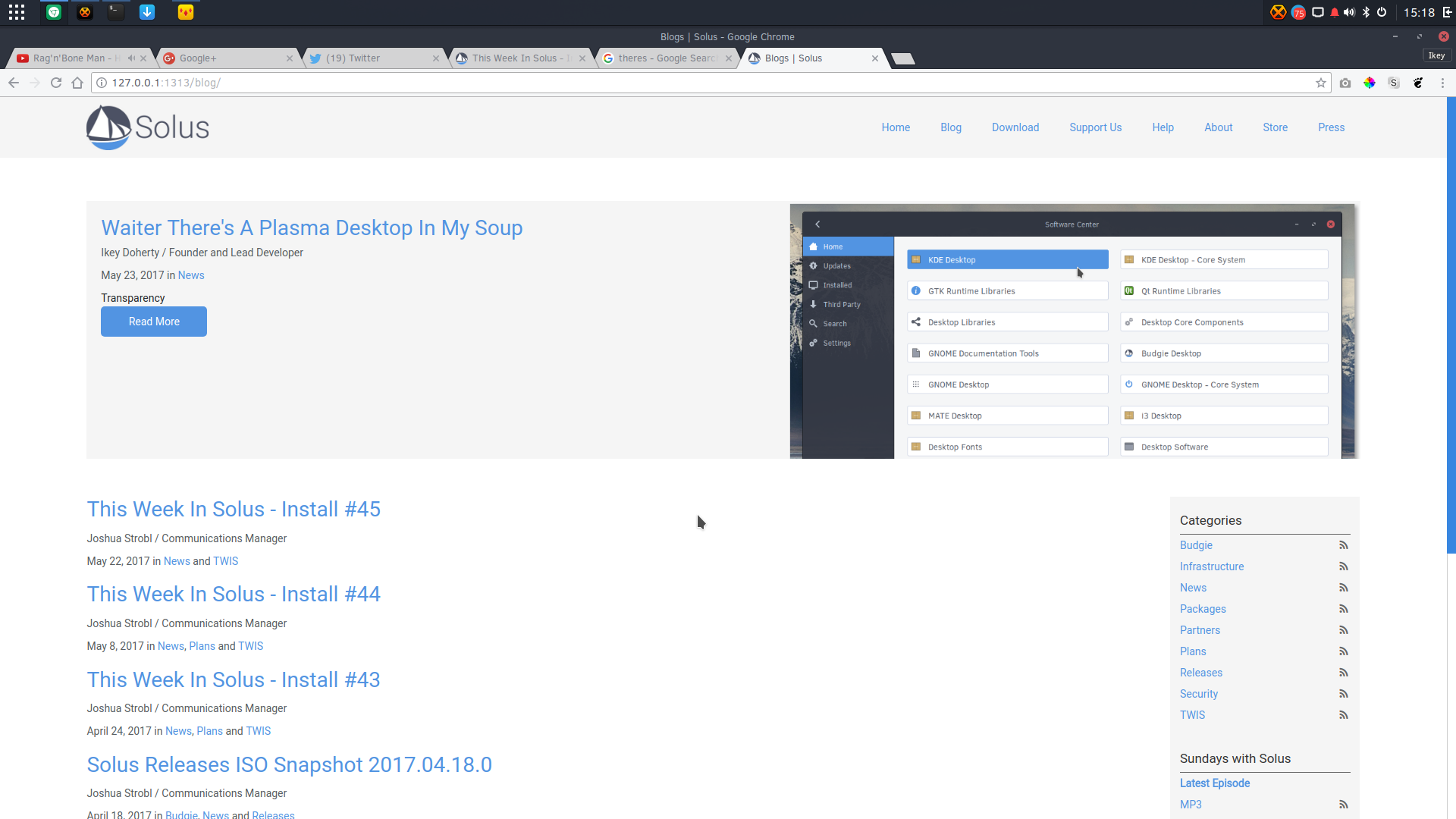The height and width of the screenshot is (819, 1456).
Task: Open the Press navigation link
Action: coord(1332,127)
